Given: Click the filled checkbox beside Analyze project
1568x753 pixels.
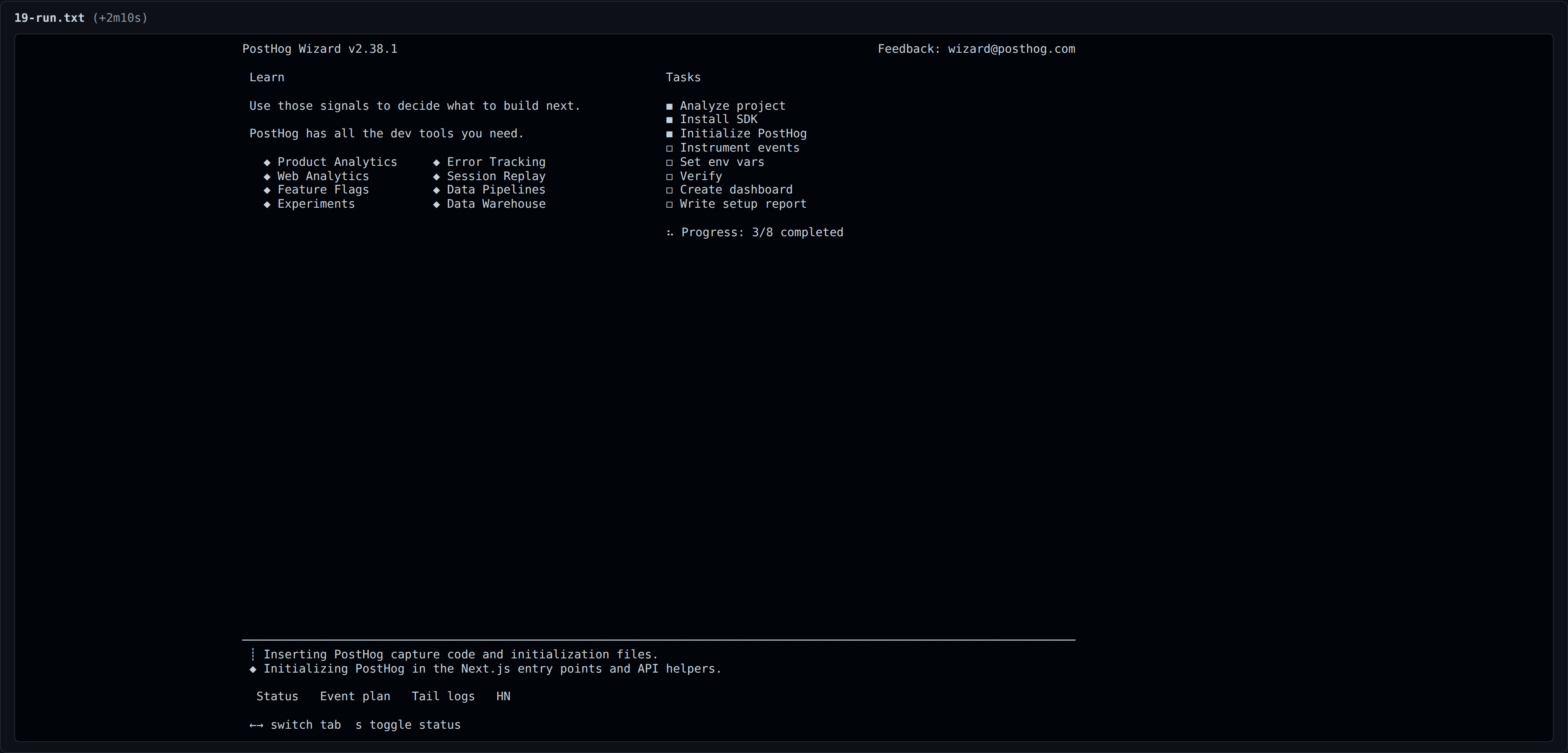Looking at the screenshot, I should point(670,106).
